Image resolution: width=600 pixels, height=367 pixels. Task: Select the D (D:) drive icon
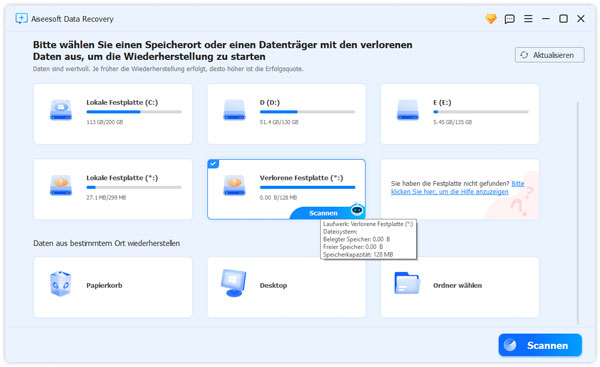pyautogui.click(x=234, y=111)
